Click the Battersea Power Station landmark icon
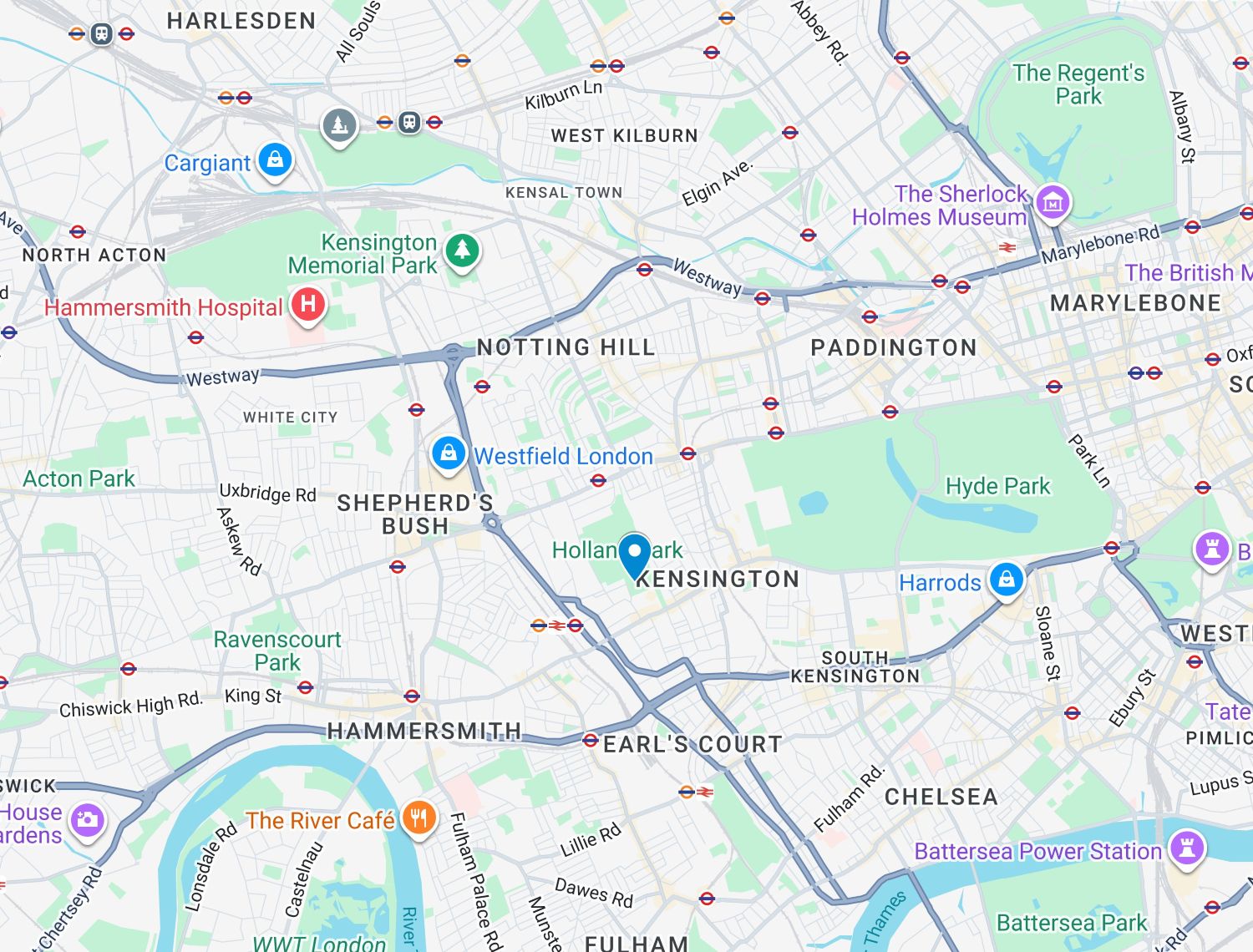The width and height of the screenshot is (1253, 952). click(x=1187, y=848)
